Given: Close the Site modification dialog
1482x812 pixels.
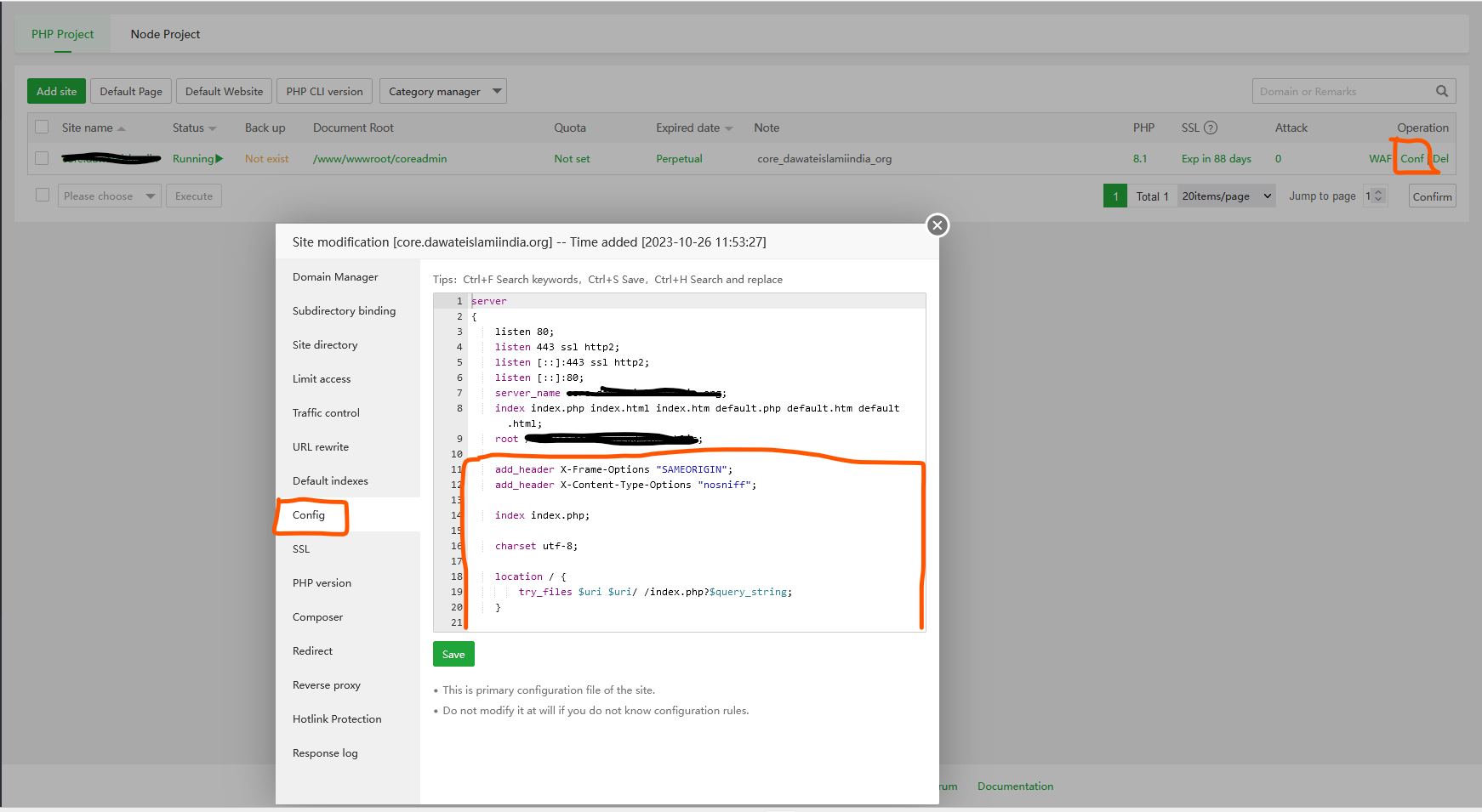Looking at the screenshot, I should [937, 225].
